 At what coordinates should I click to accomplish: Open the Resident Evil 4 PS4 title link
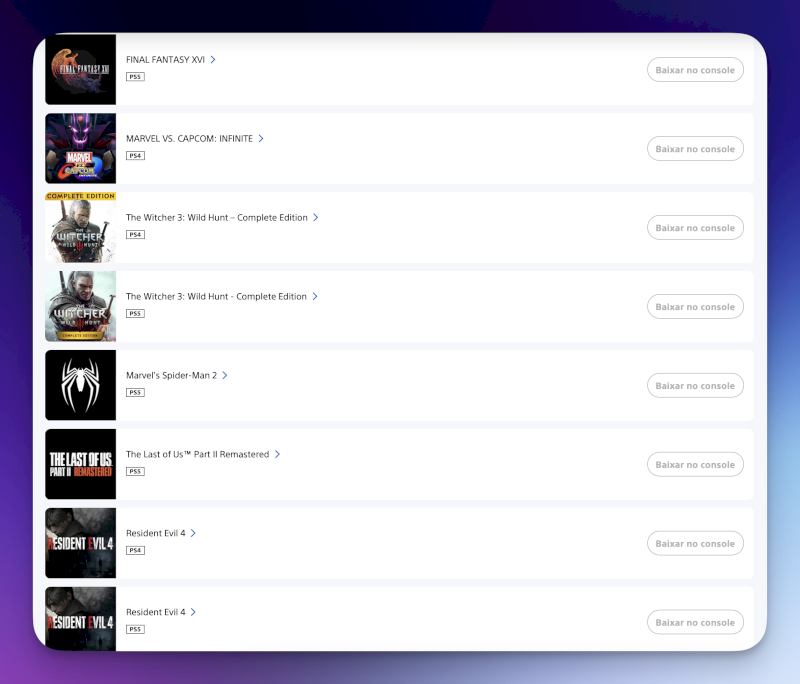click(156, 533)
